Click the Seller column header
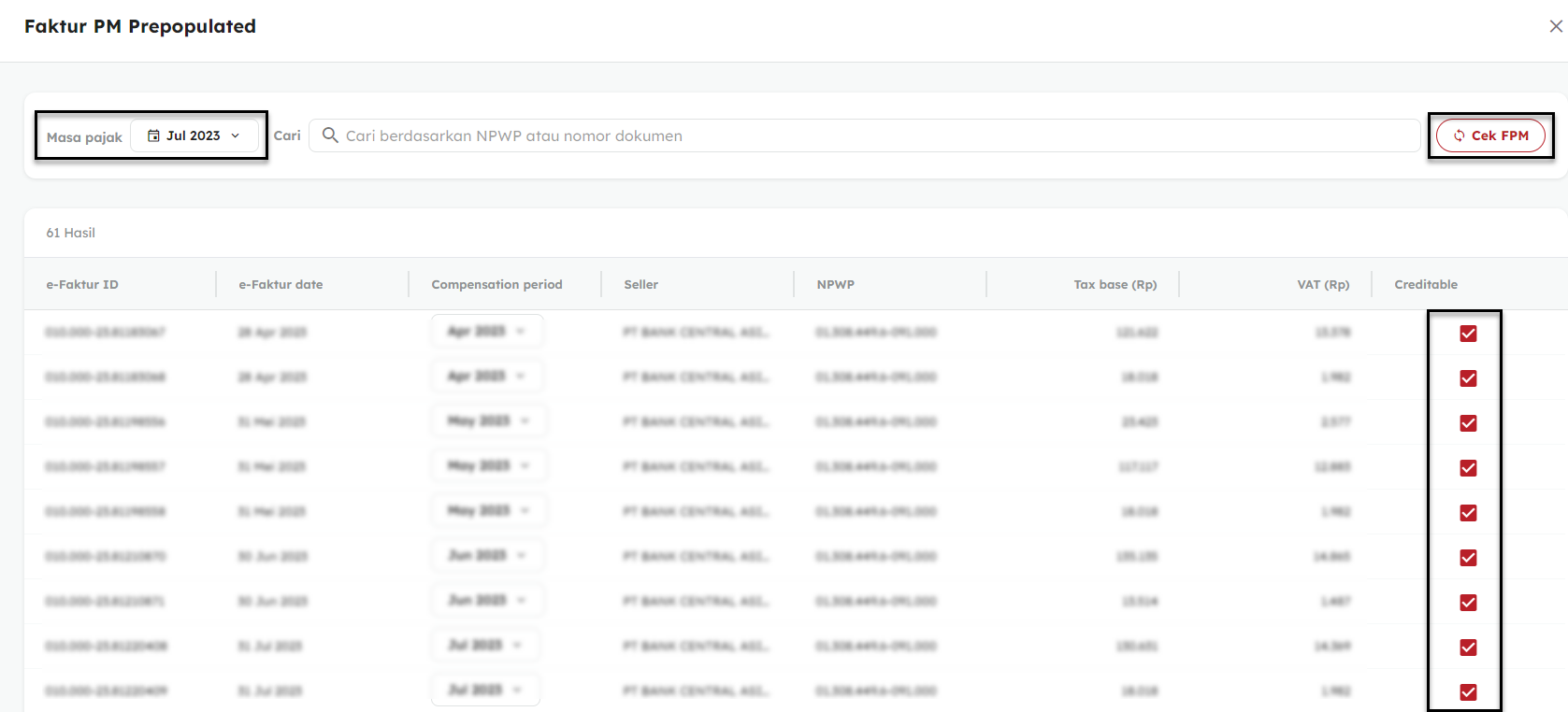This screenshot has height=712, width=1568. point(641,284)
